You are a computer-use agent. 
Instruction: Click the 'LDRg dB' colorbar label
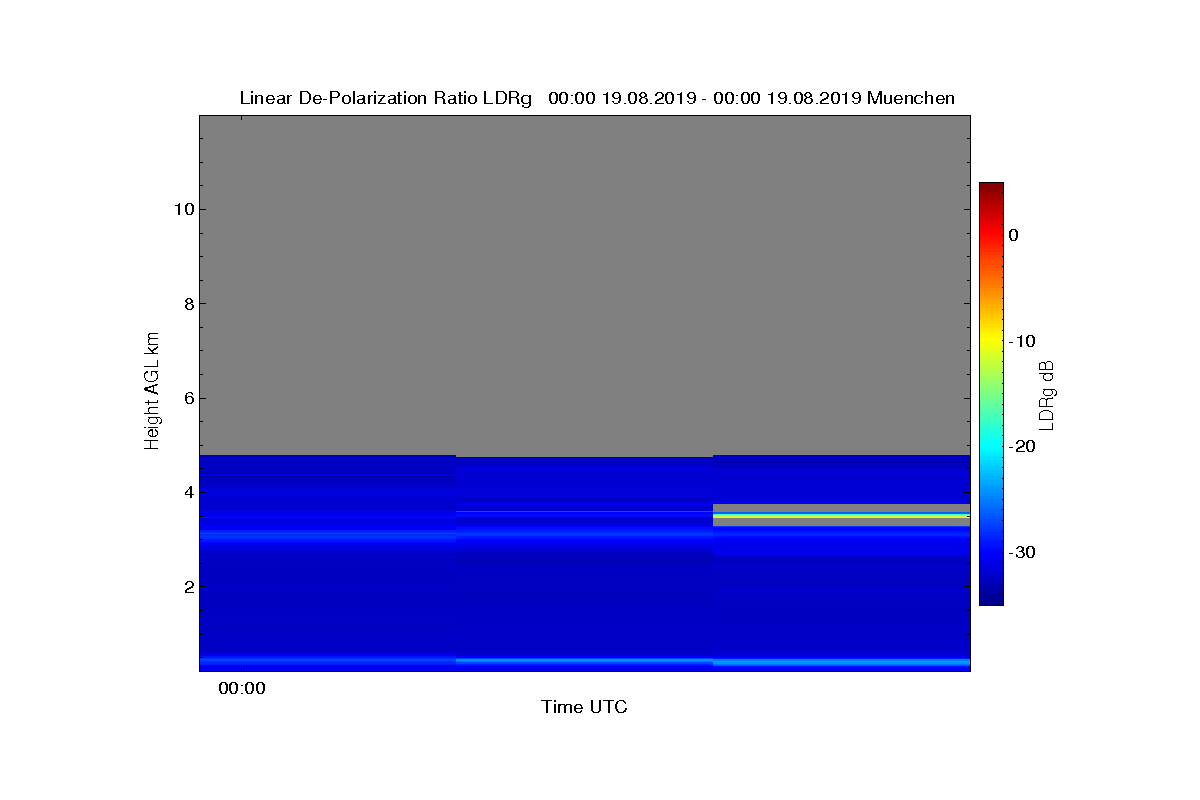[x=1047, y=394]
